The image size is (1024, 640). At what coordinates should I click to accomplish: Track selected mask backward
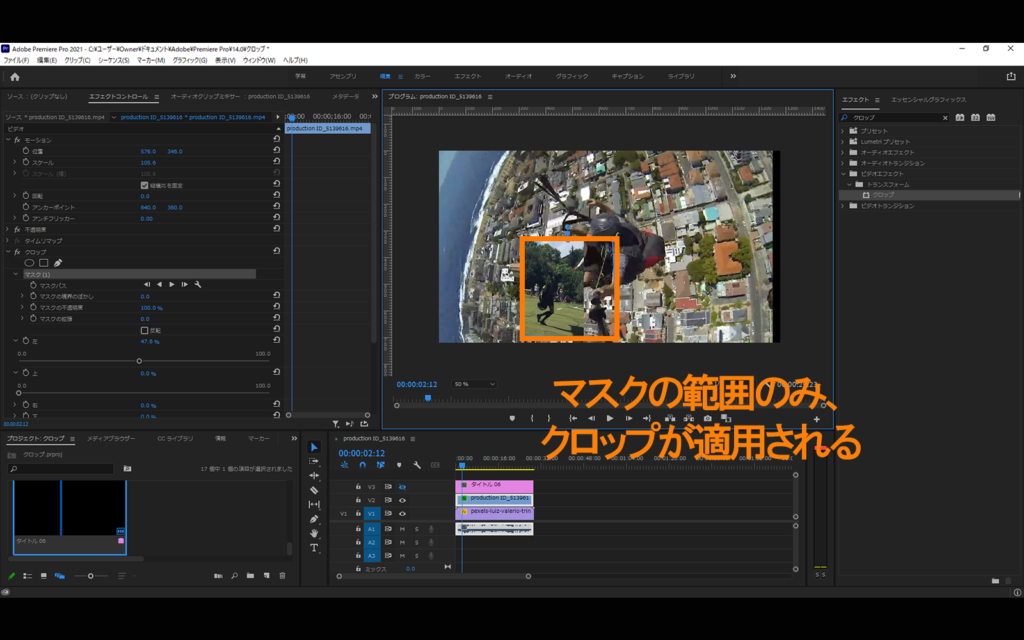click(159, 285)
